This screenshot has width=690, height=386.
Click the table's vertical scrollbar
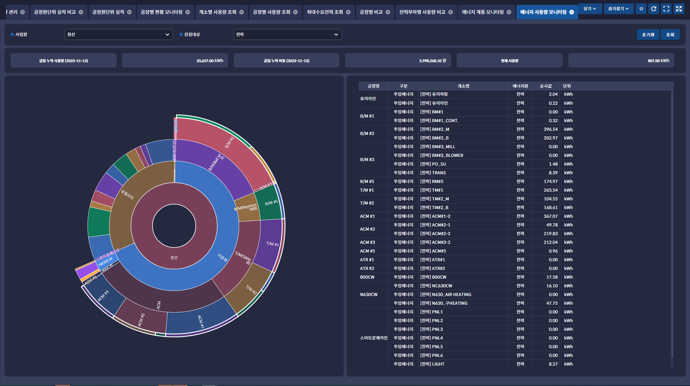point(672,224)
